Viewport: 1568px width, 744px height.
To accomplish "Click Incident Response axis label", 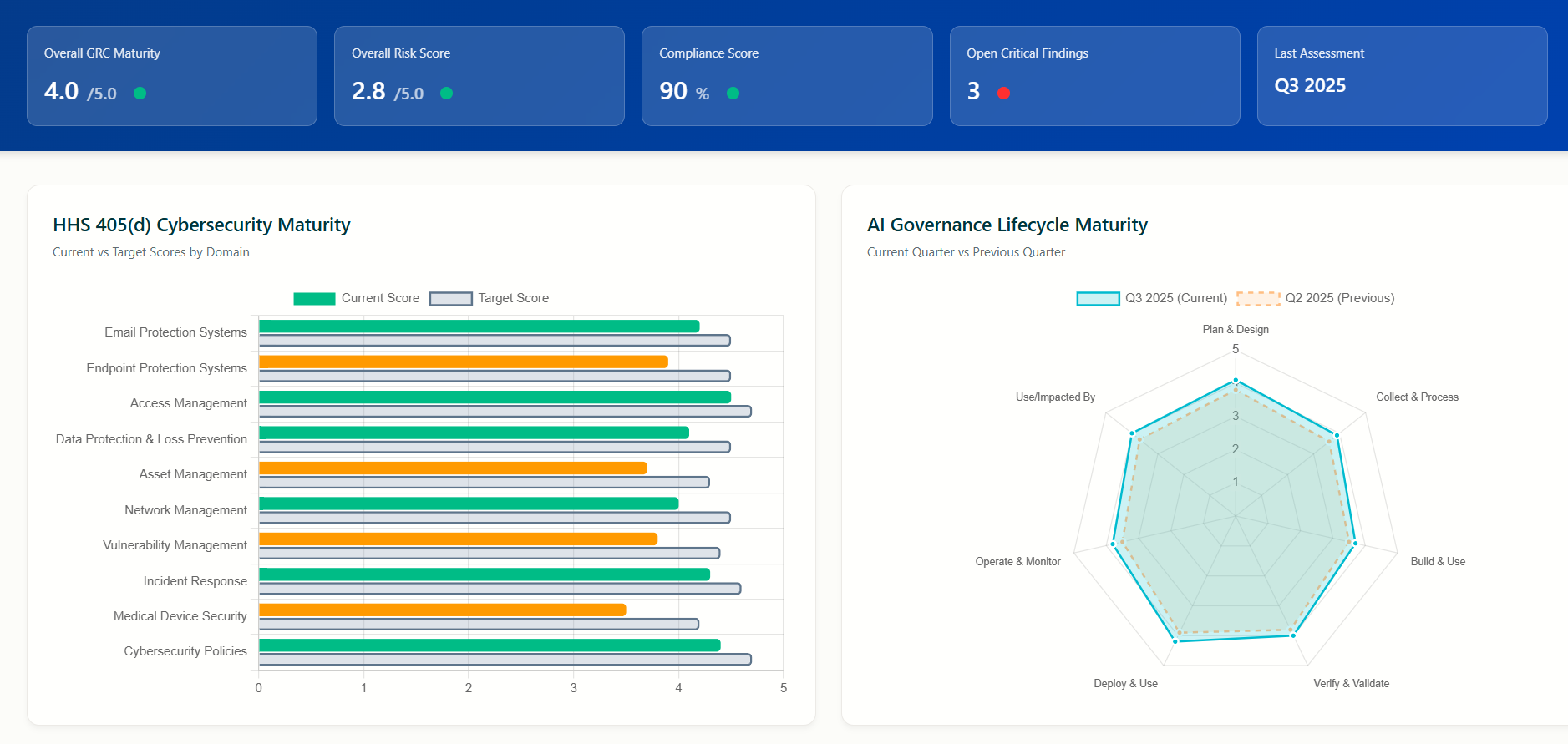I will coord(195,581).
